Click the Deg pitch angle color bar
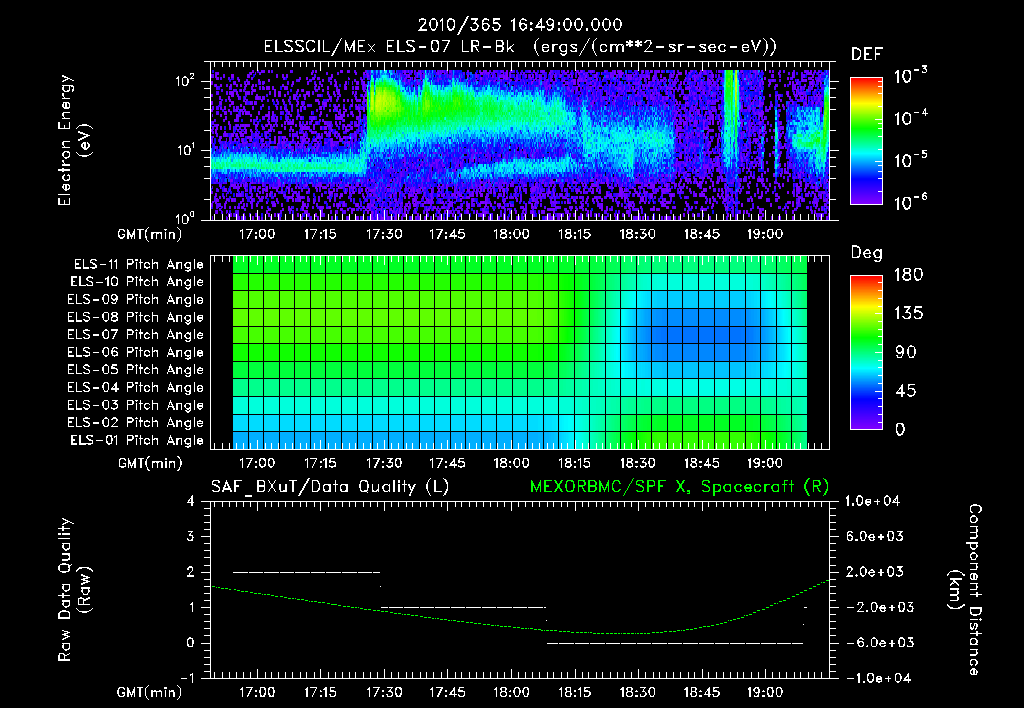Image resolution: width=1024 pixels, height=708 pixels. point(866,352)
